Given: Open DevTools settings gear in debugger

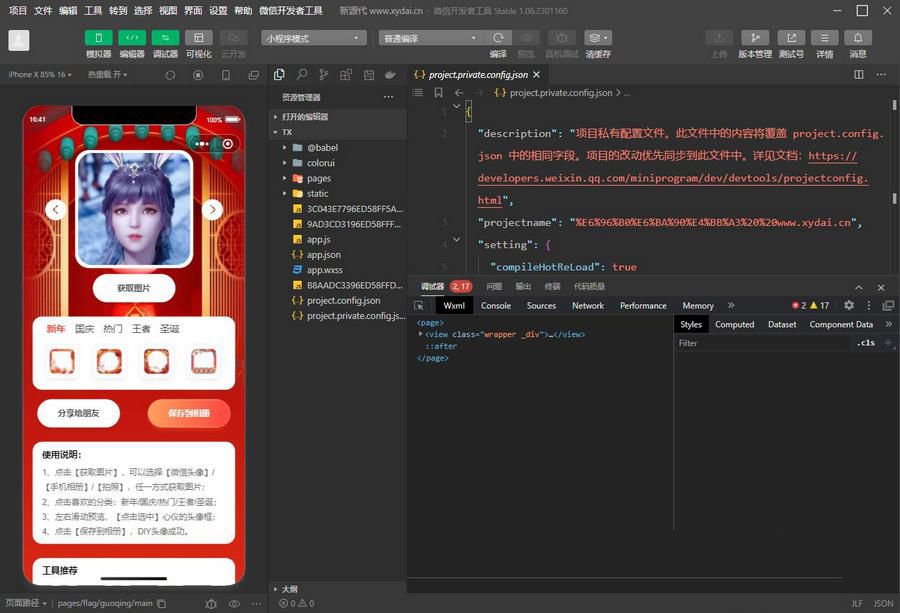Looking at the screenshot, I should coord(848,305).
